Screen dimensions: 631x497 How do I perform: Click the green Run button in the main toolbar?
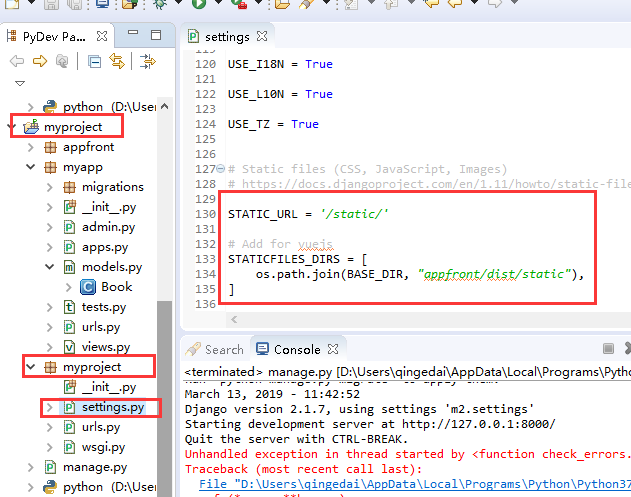tap(199, 4)
